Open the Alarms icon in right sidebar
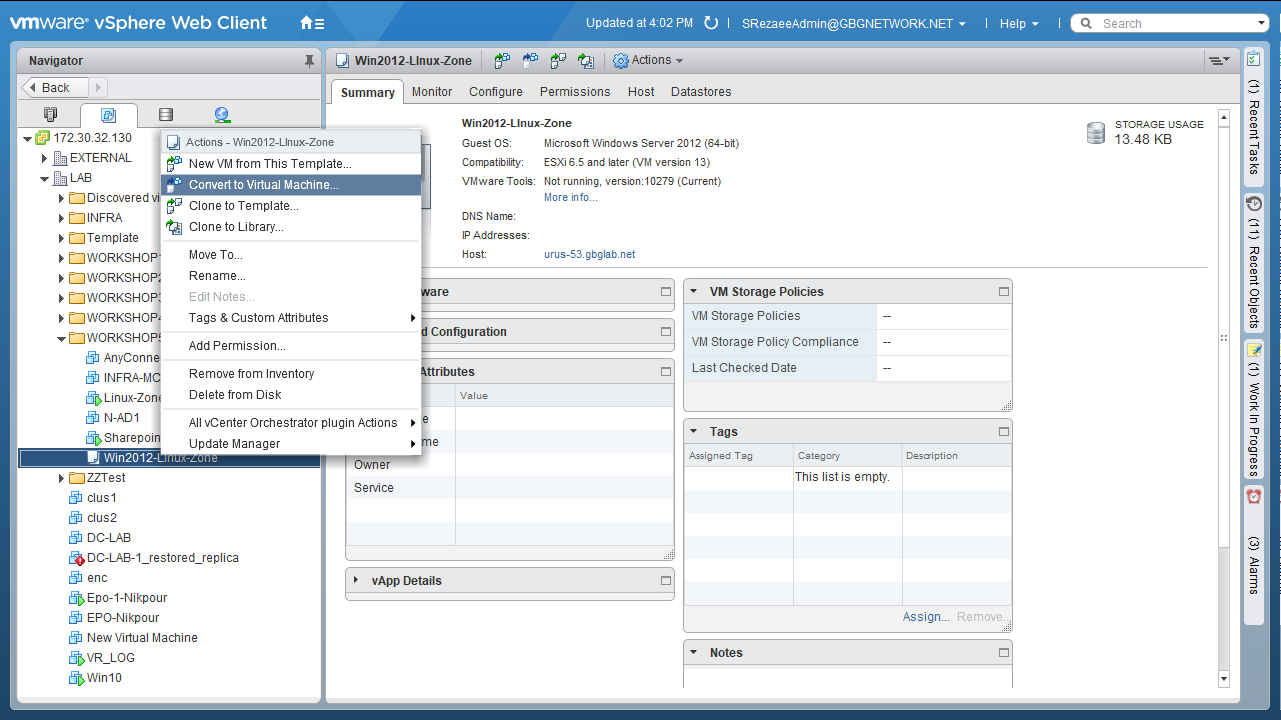1281x720 pixels. [1254, 497]
